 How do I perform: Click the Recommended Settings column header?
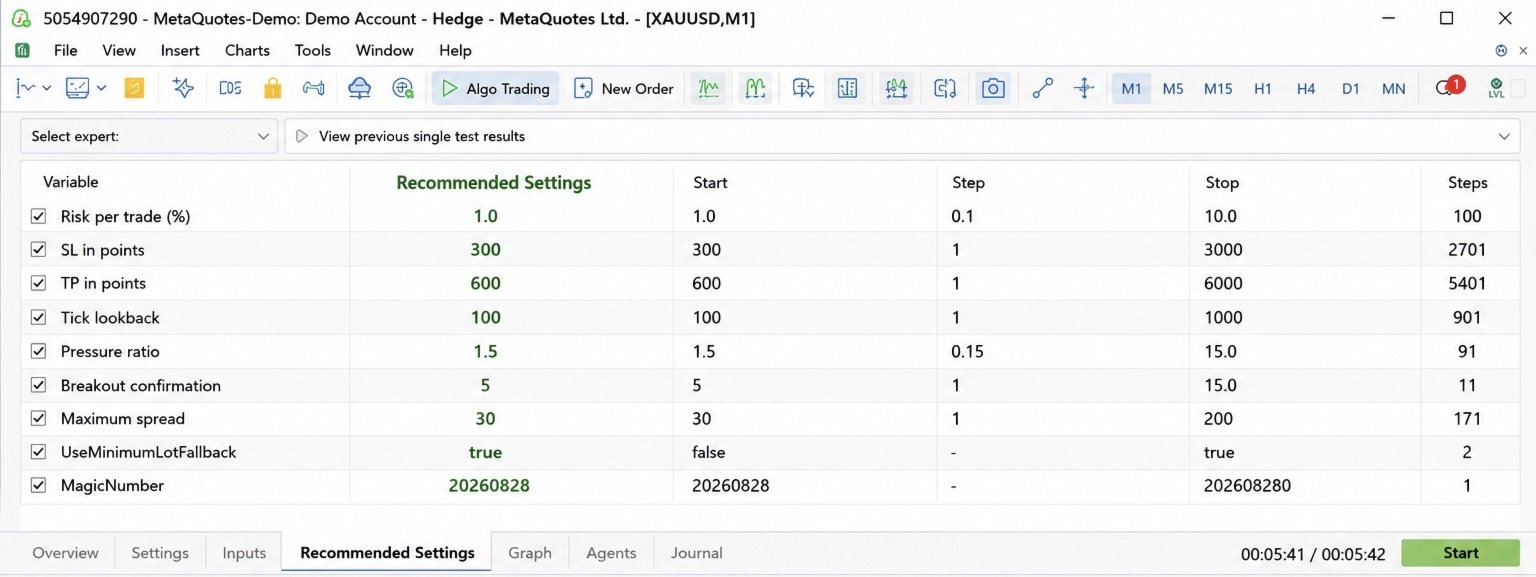494,183
